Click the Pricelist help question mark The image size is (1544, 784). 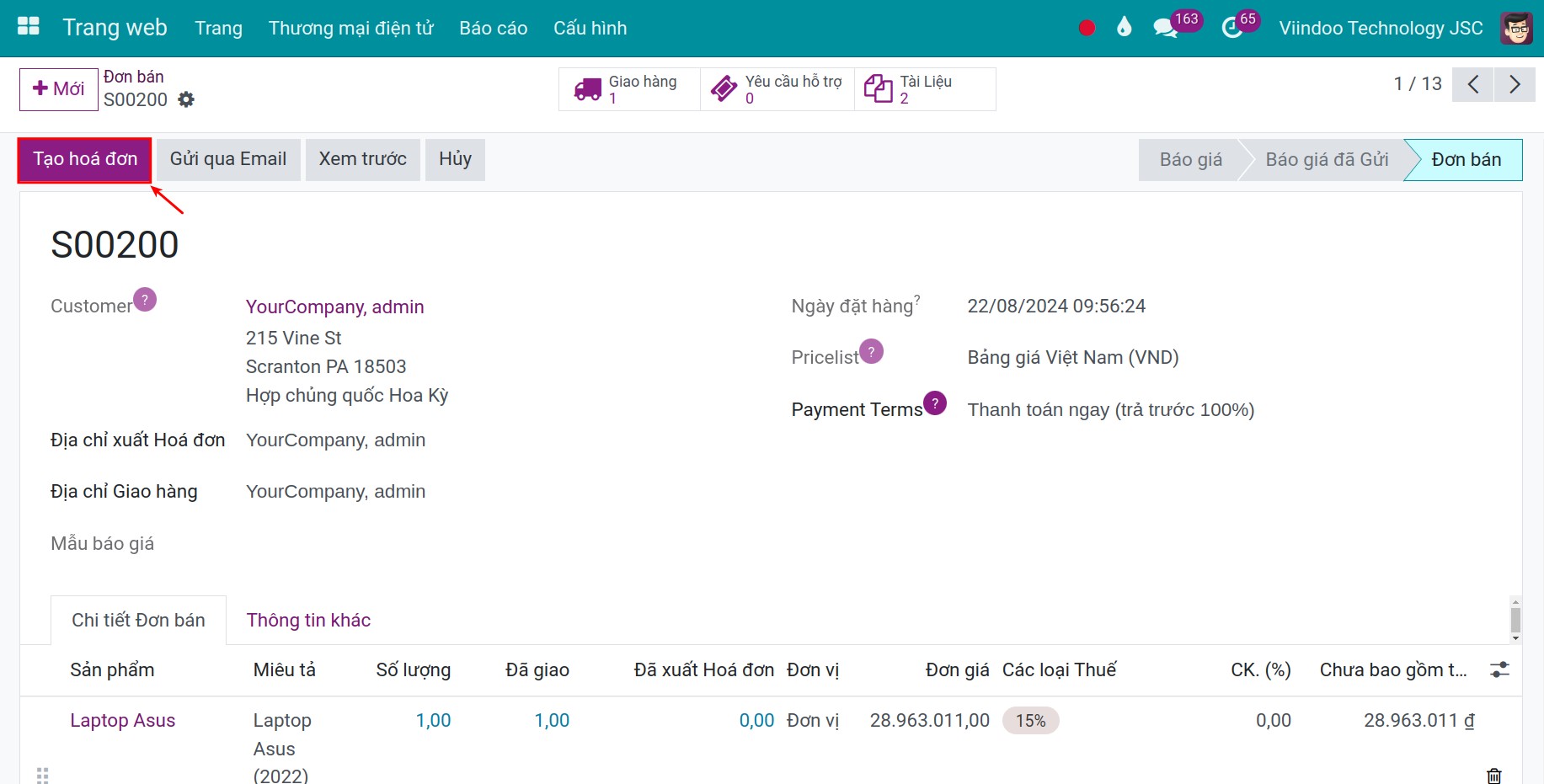point(872,351)
